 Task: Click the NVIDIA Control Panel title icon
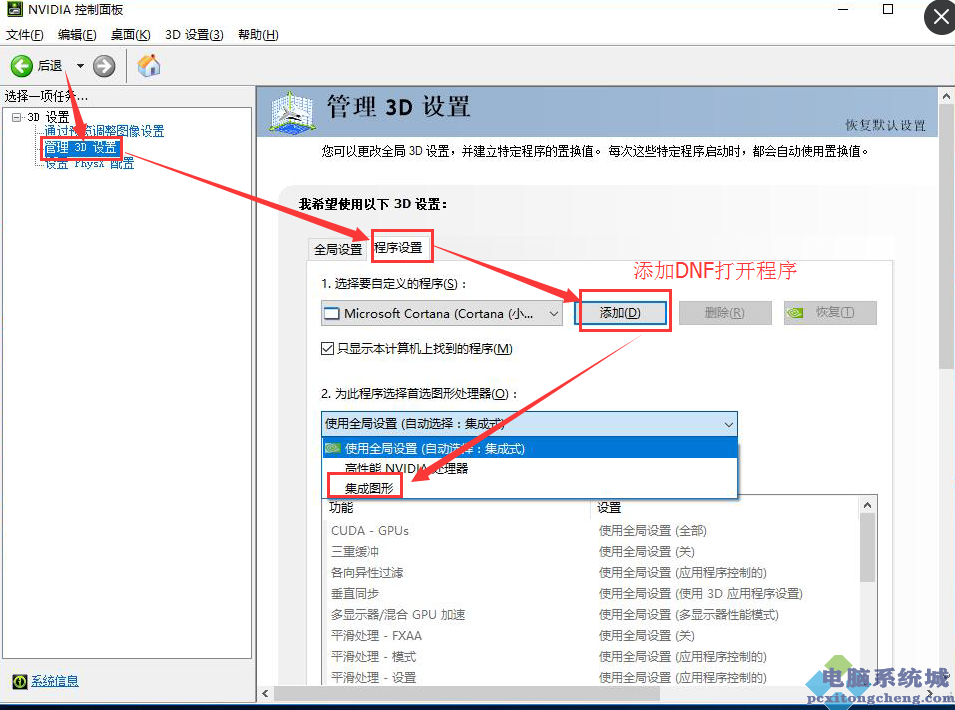click(15, 9)
